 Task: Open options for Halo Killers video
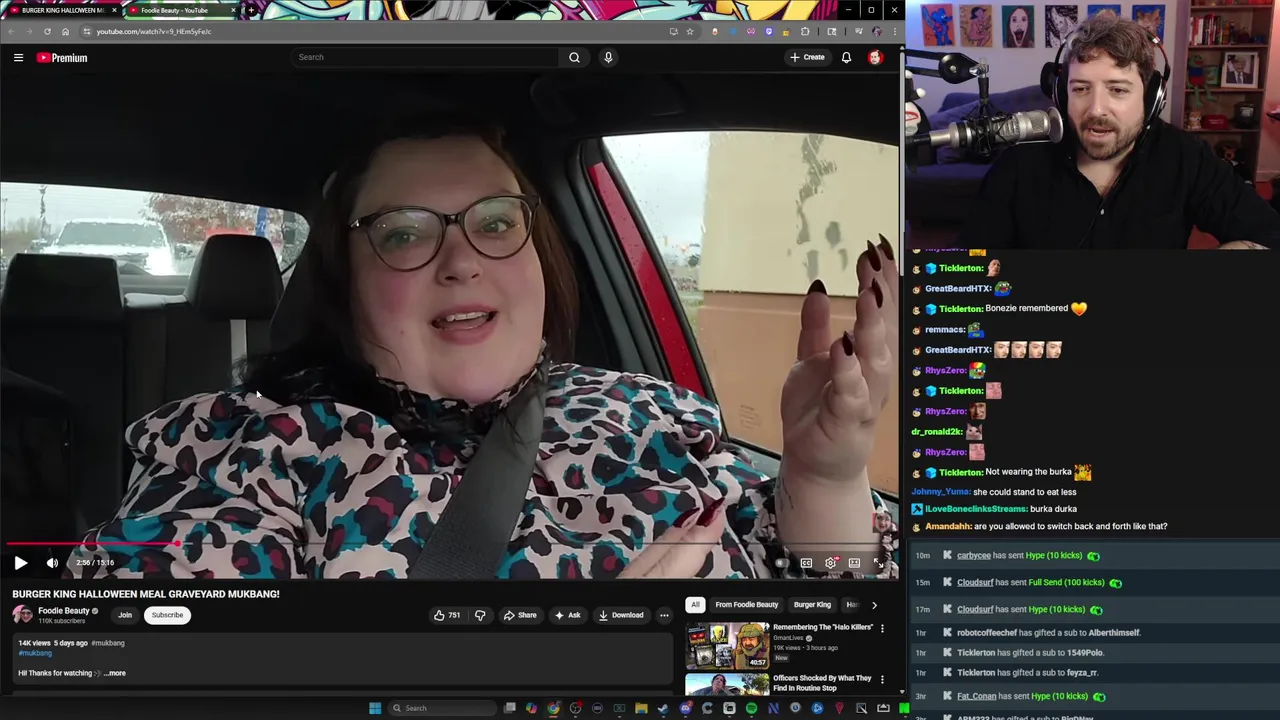click(x=882, y=628)
